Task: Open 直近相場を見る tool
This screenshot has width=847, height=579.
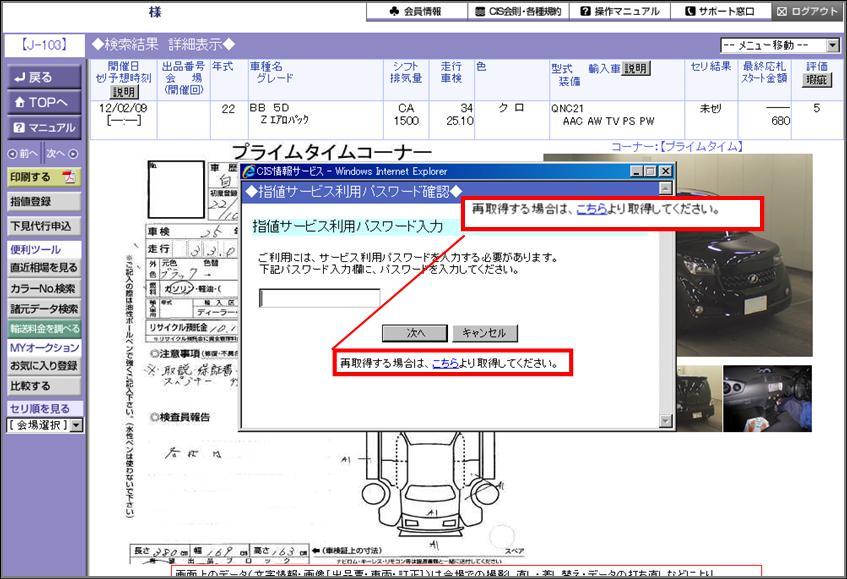Action: [x=44, y=268]
